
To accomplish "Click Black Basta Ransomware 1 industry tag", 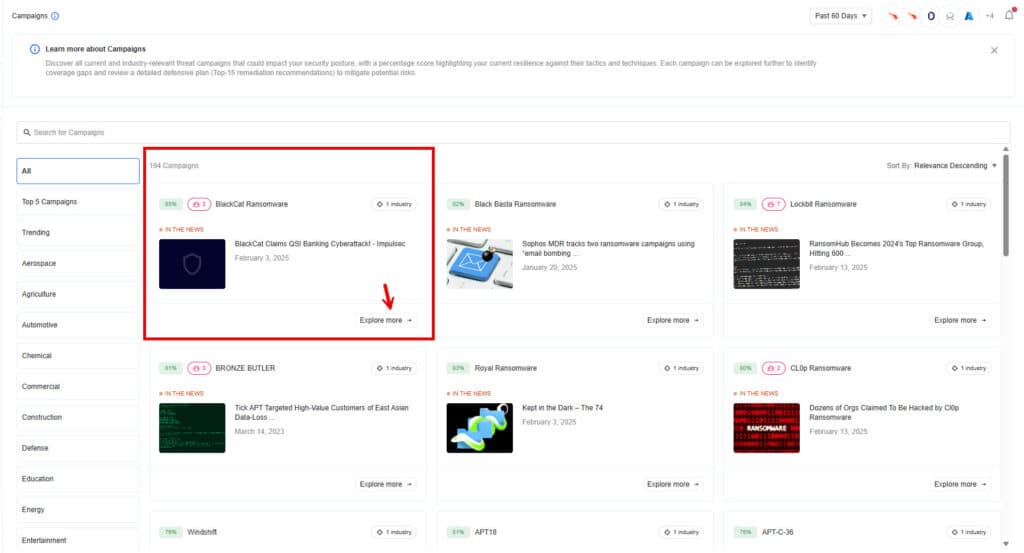I will [682, 204].
